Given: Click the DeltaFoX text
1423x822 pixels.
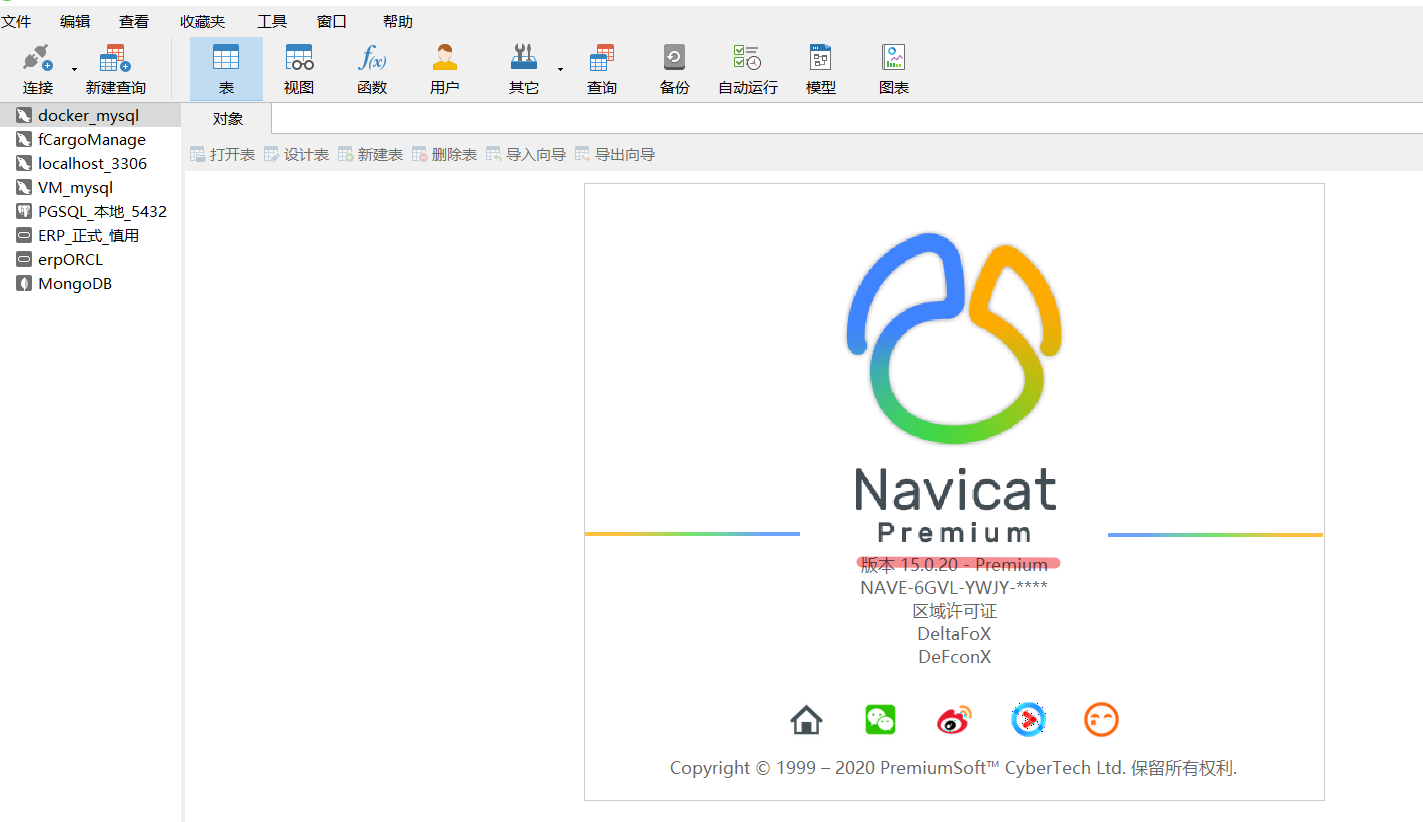Looking at the screenshot, I should pyautogui.click(x=955, y=634).
